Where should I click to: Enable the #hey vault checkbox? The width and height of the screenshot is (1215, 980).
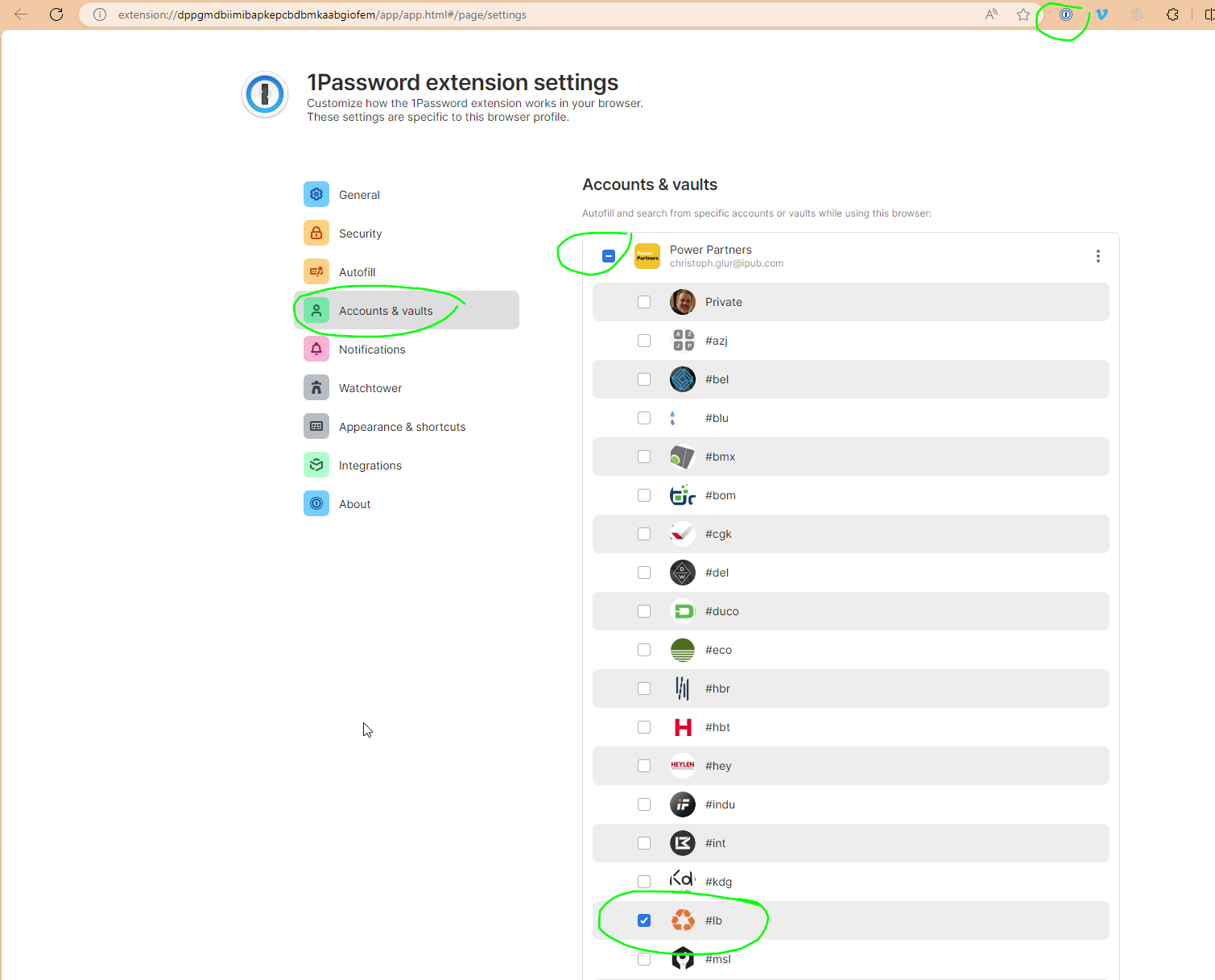644,766
